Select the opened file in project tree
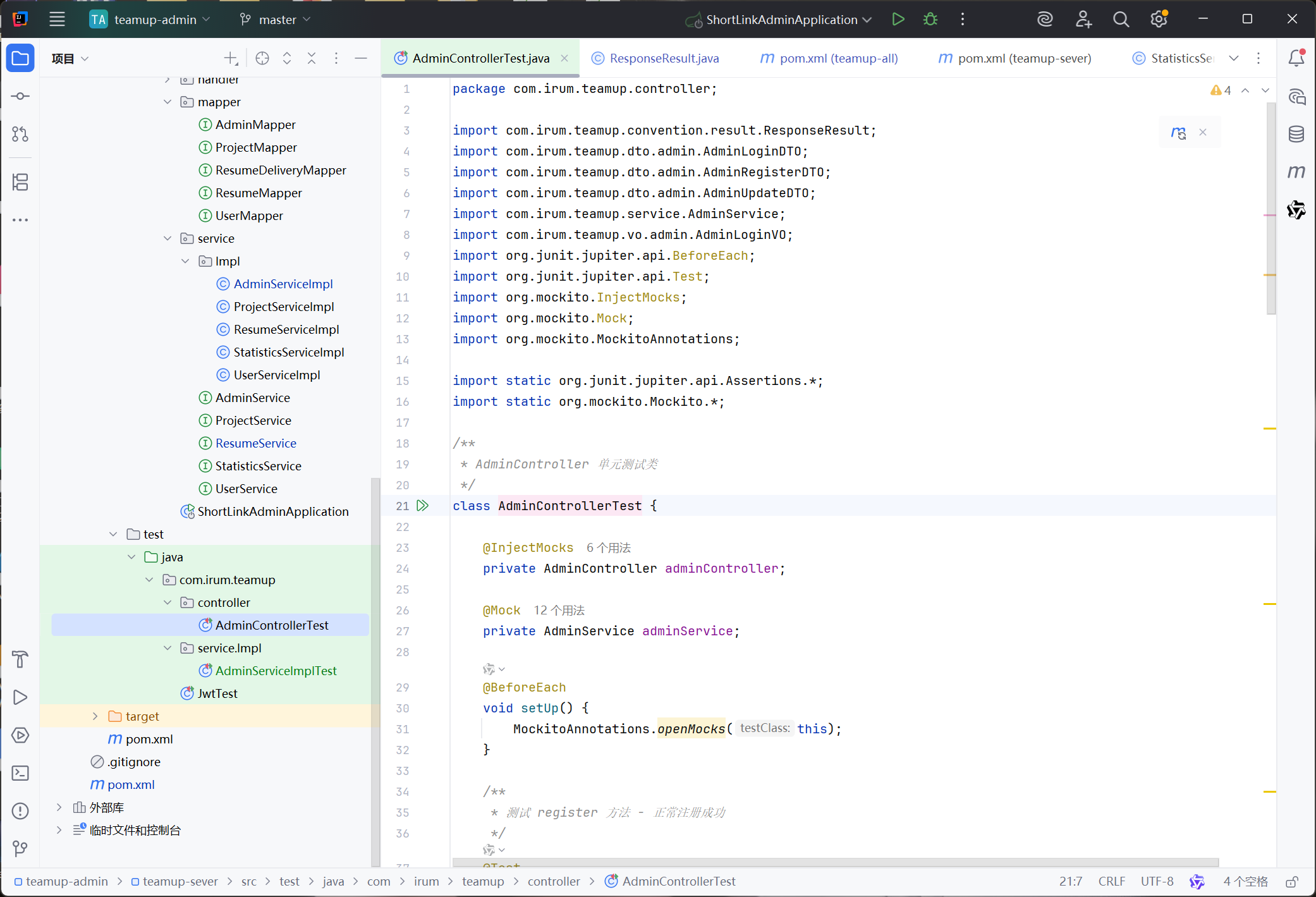This screenshot has width=1316, height=897. pyautogui.click(x=262, y=58)
